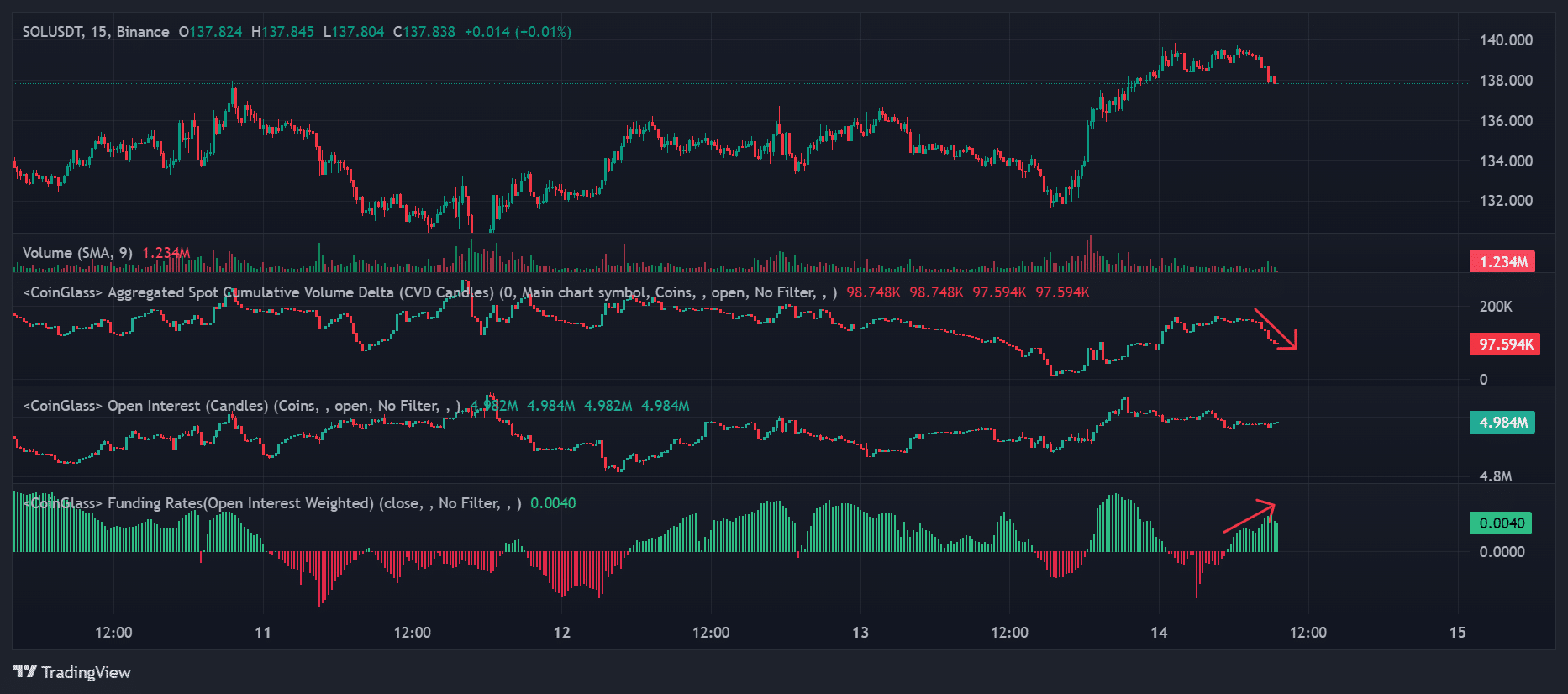Viewport: 1568px width, 694px height.
Task: Click the 4.8M open interest axis label
Action: (1496, 476)
